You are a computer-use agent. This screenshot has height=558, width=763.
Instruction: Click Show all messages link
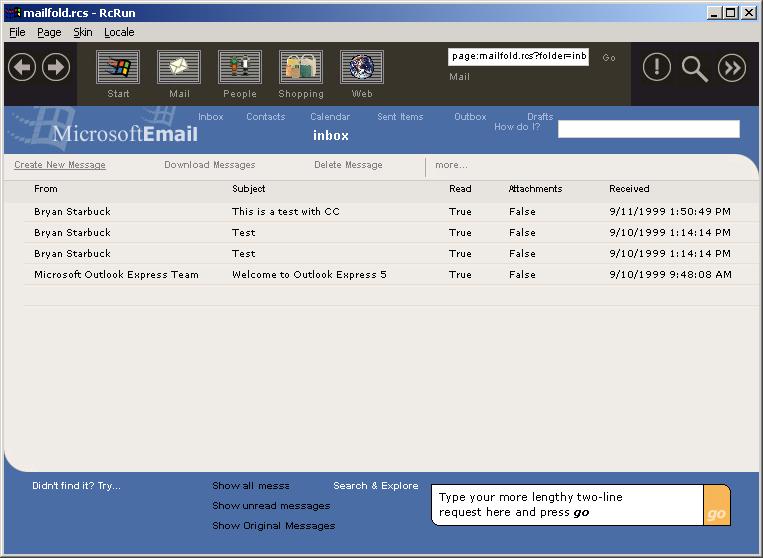[x=251, y=486]
